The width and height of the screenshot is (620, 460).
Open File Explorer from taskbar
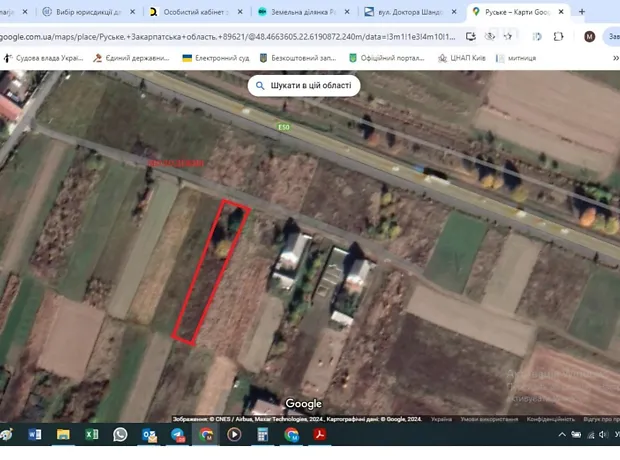tap(63, 435)
